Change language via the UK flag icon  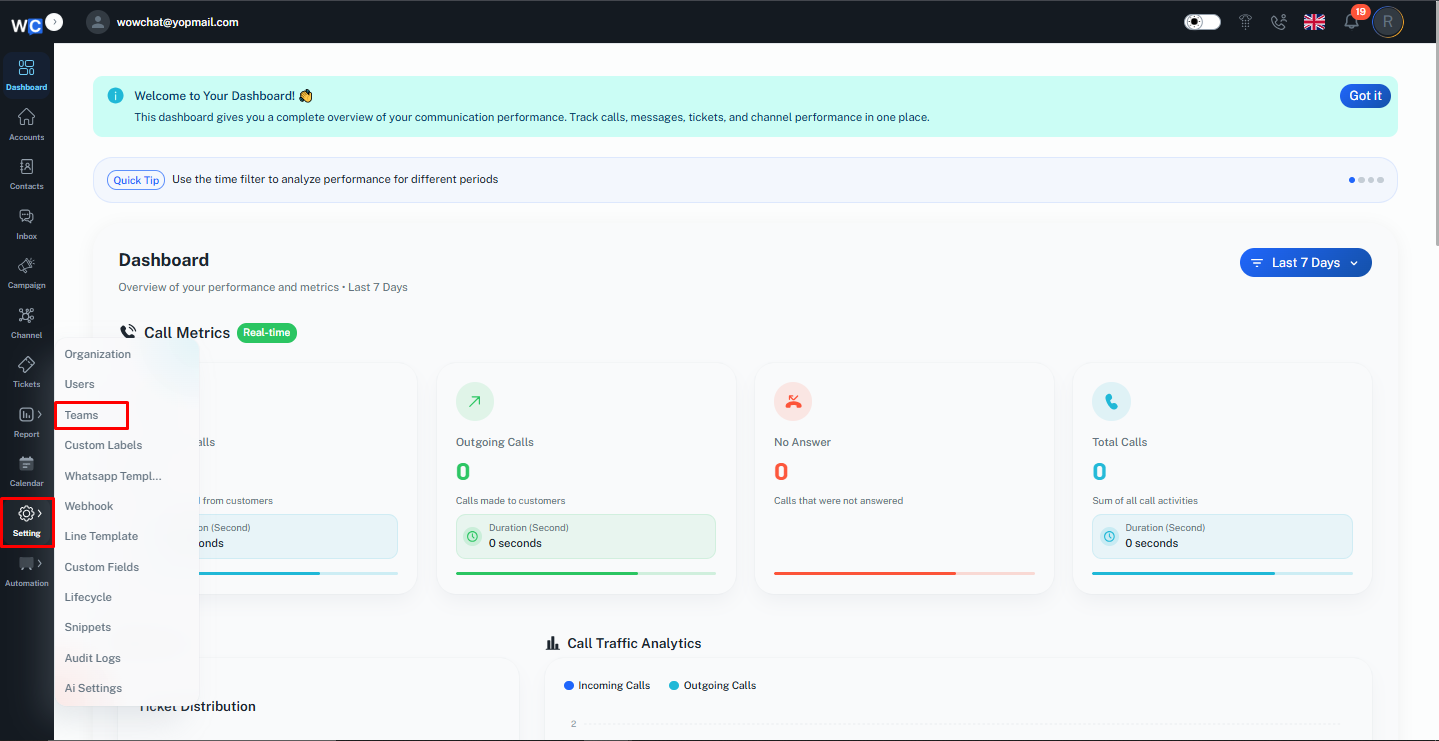(1314, 22)
